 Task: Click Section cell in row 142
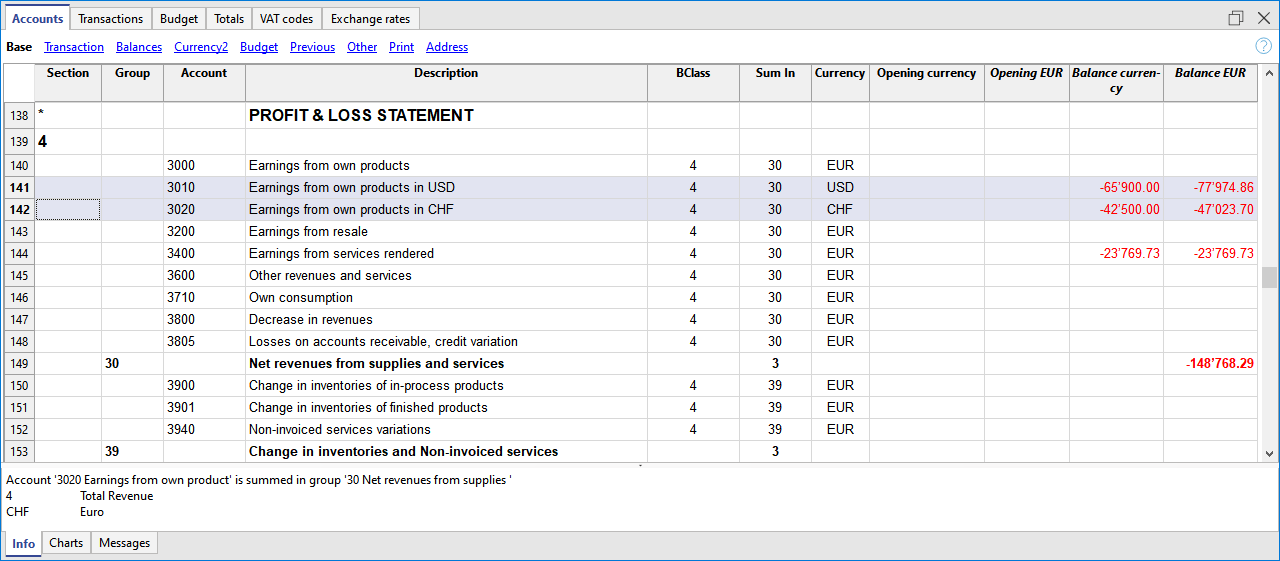[68, 210]
